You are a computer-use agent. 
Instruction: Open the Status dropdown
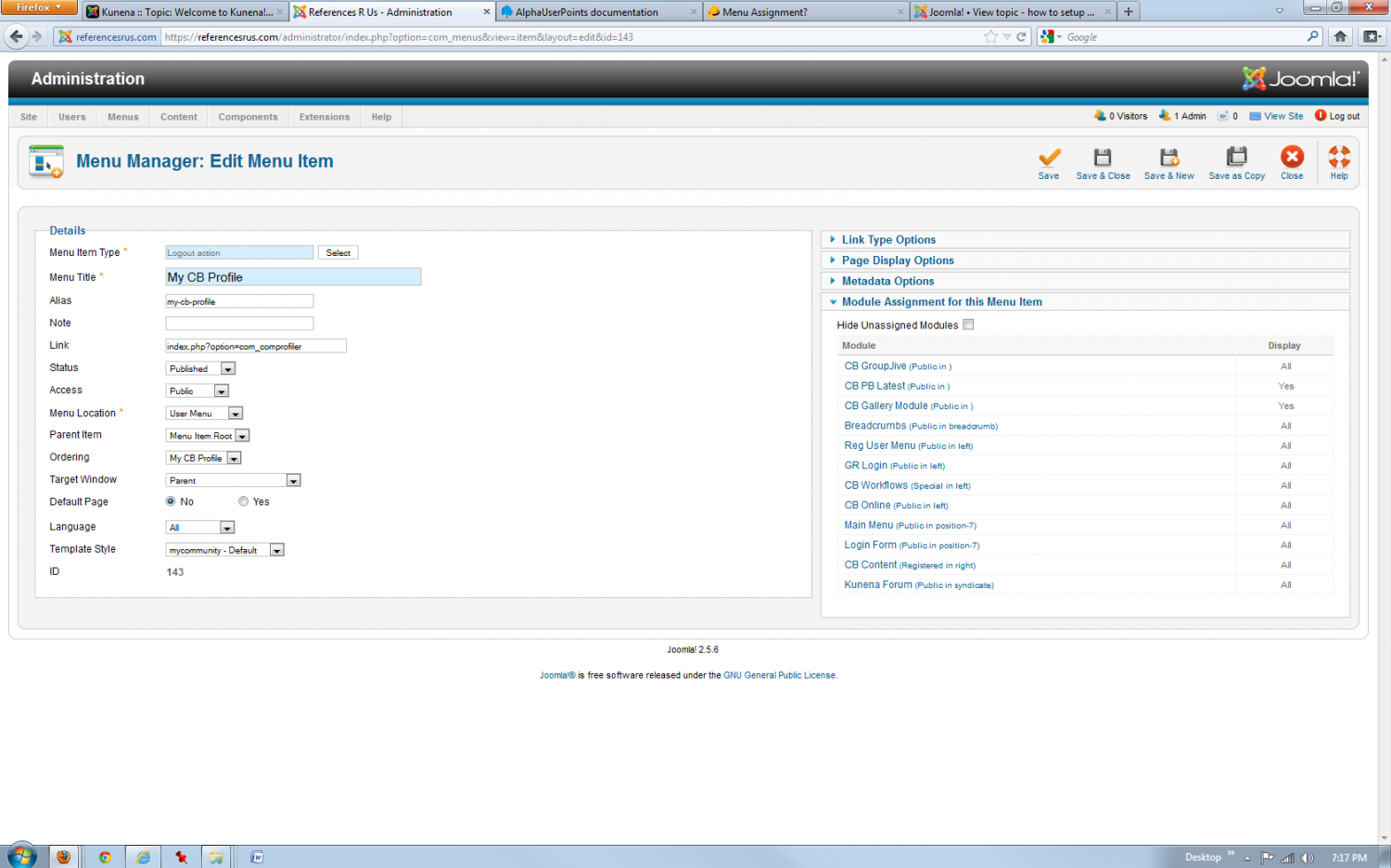point(200,368)
